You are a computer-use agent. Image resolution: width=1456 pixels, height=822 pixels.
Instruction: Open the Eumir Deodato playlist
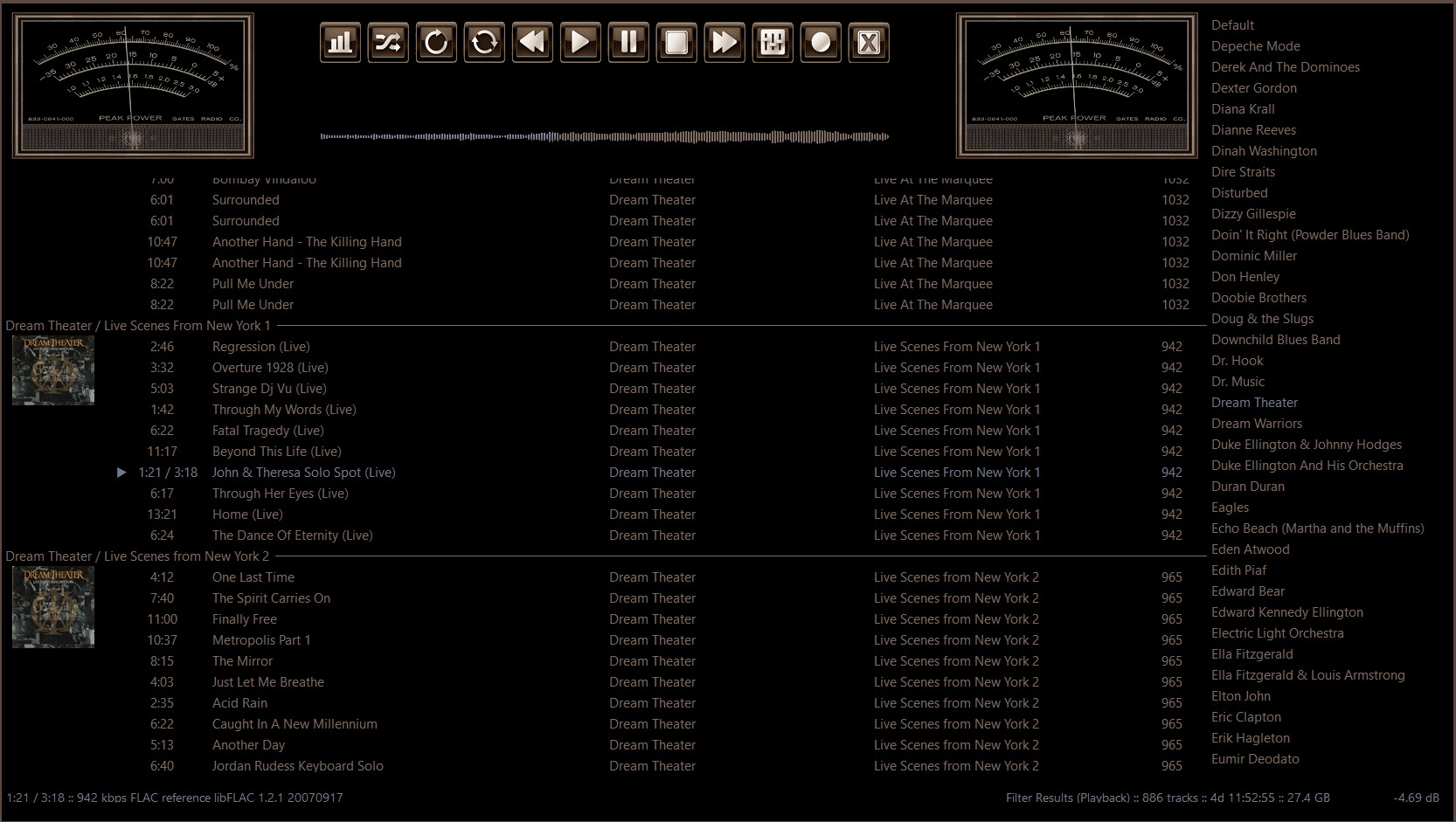tap(1255, 759)
